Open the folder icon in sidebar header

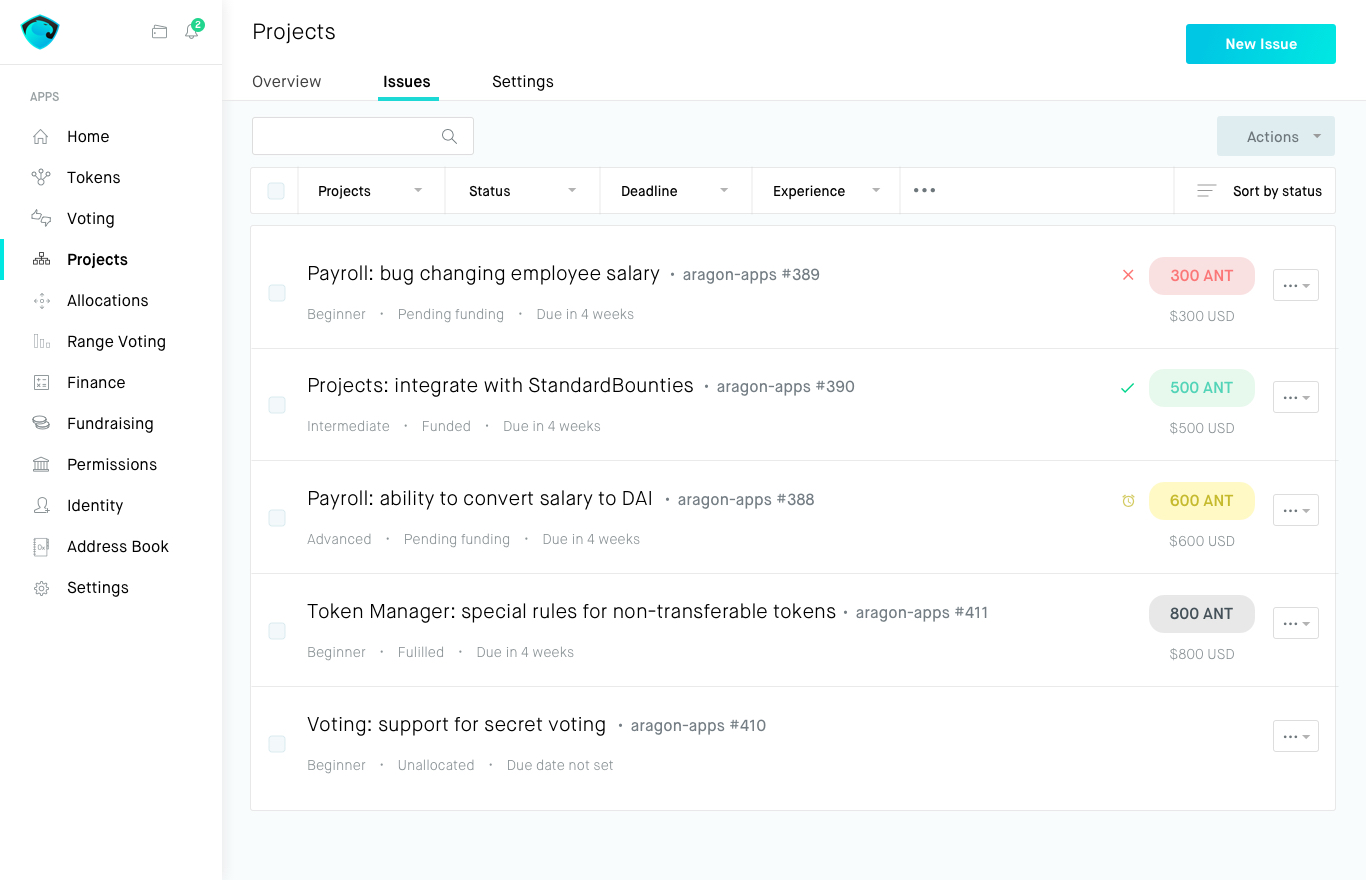[x=159, y=32]
